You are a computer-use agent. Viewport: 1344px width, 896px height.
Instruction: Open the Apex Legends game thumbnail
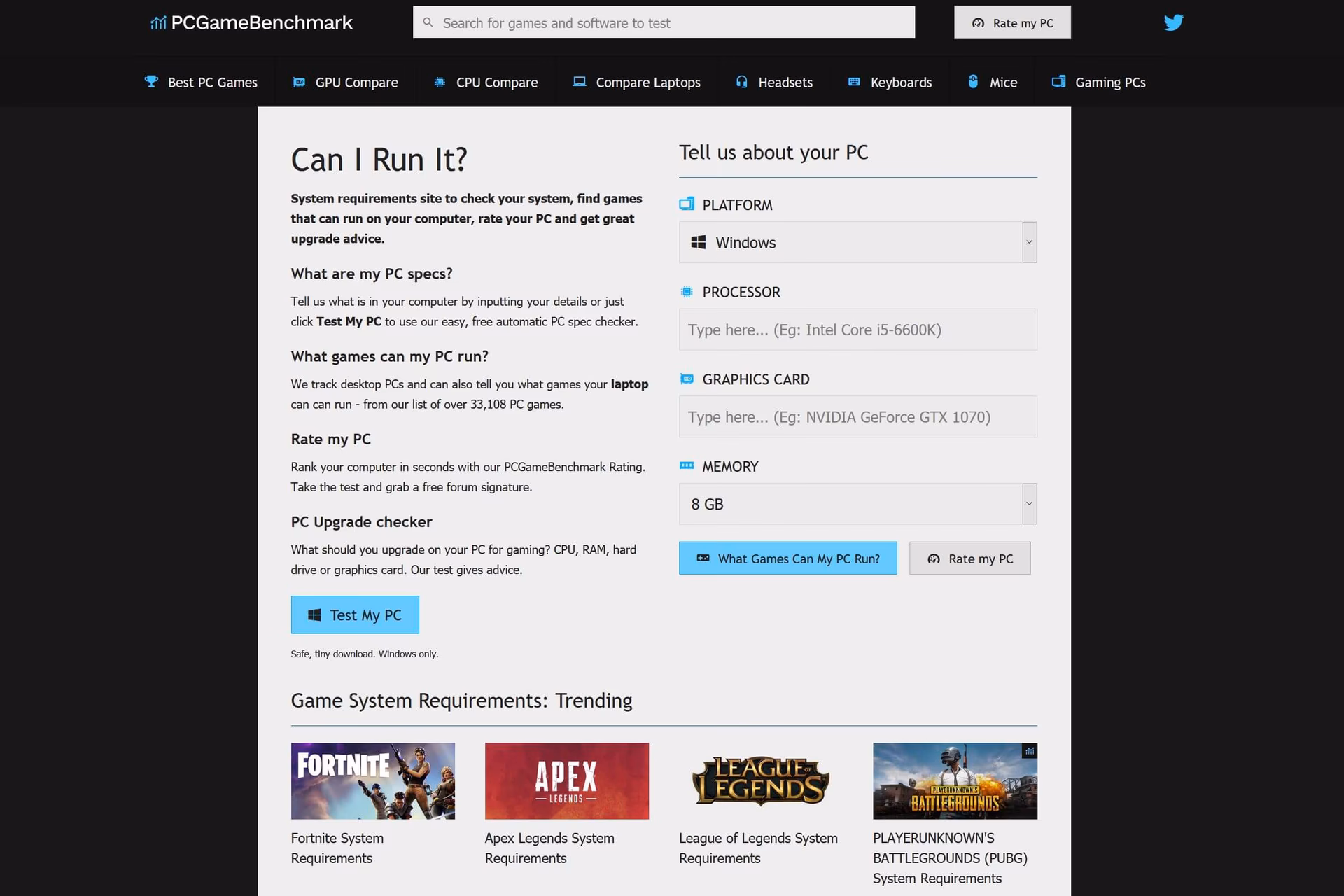[x=567, y=780]
